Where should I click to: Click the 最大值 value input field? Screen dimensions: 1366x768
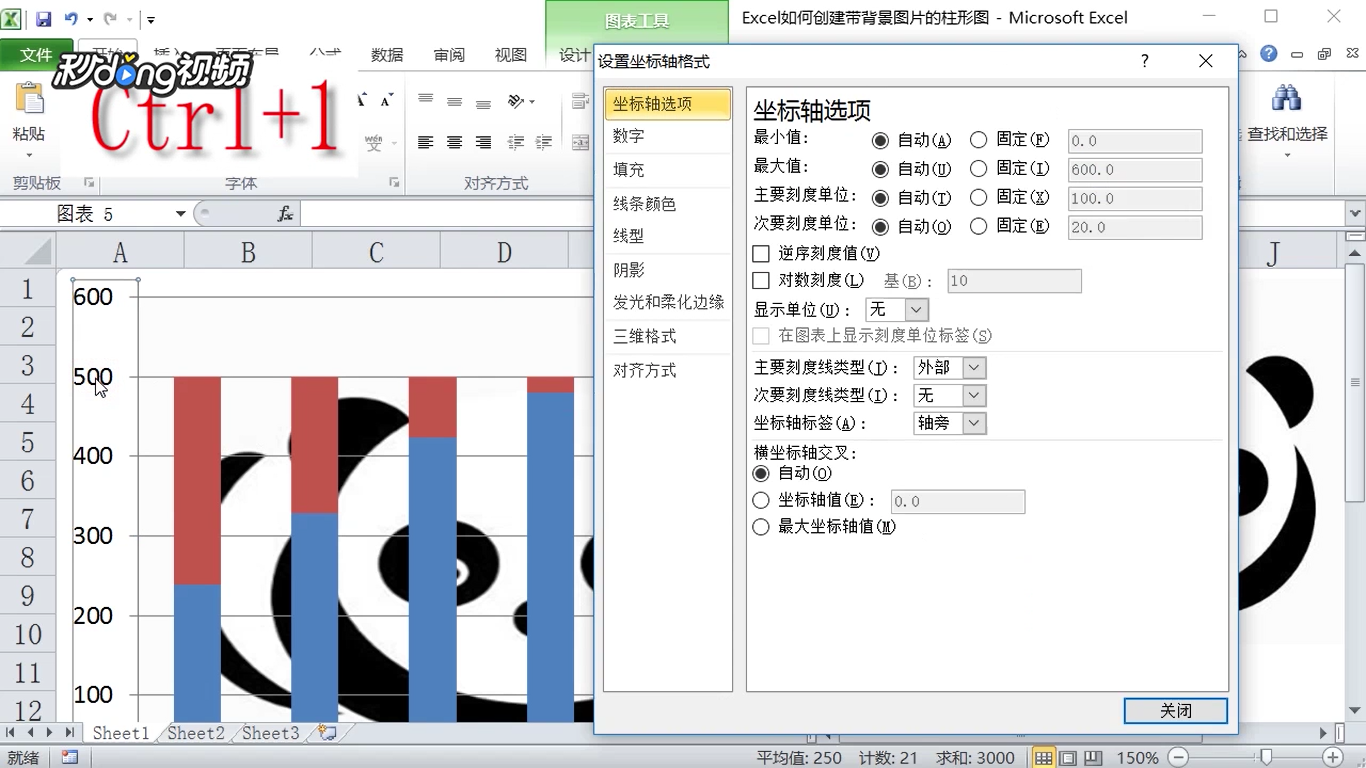click(1135, 170)
